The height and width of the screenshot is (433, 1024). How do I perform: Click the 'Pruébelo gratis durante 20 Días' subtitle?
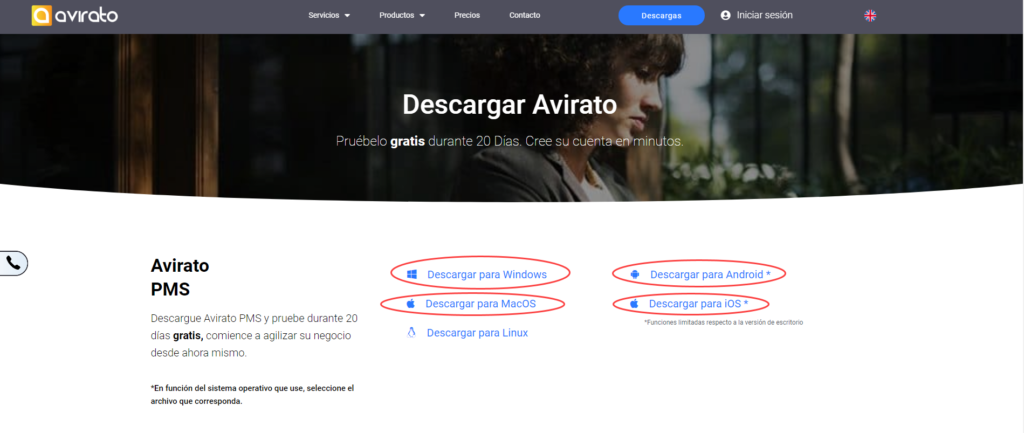point(509,141)
